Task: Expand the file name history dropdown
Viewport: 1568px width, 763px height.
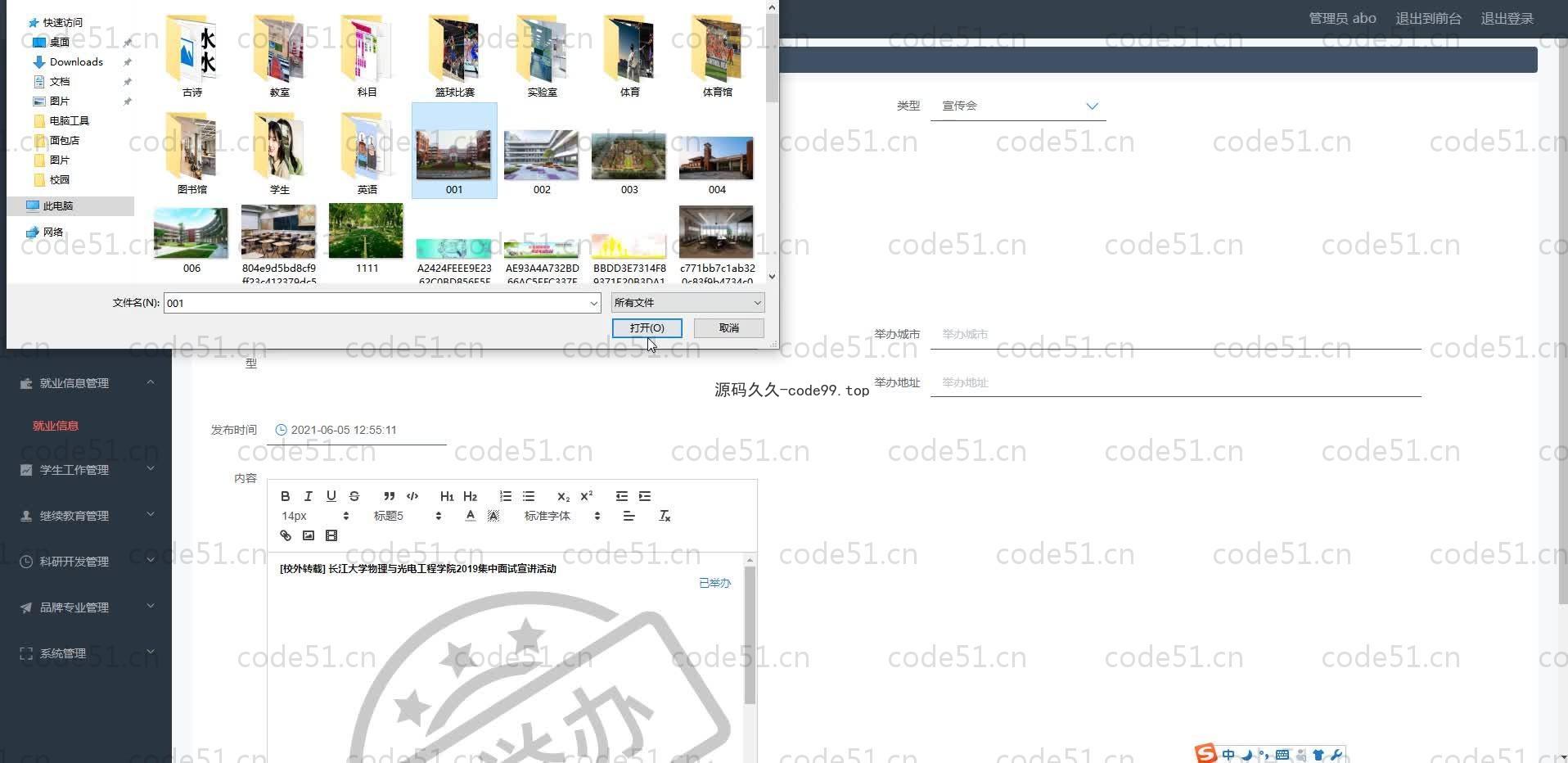Action: coord(593,303)
